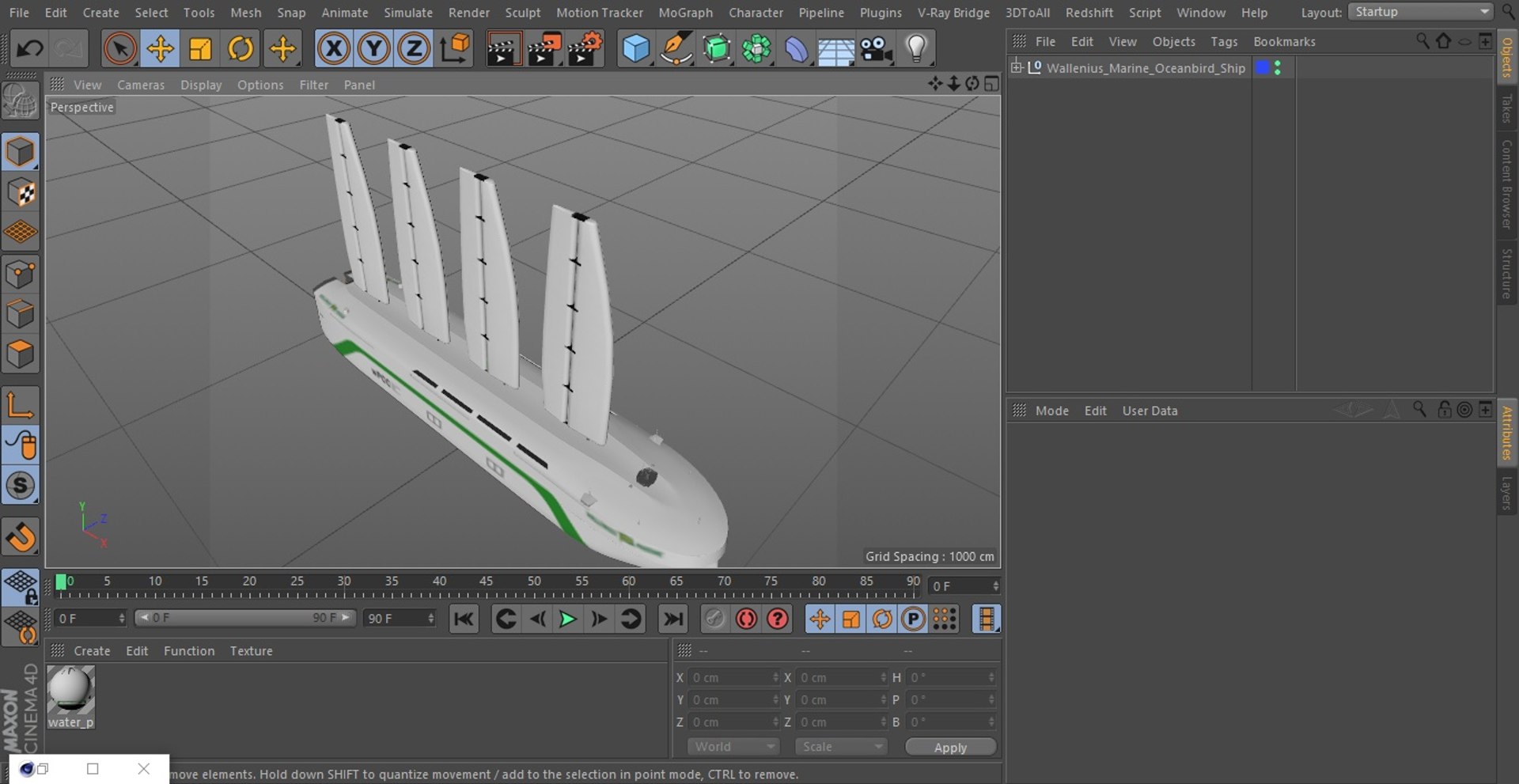
Task: Switch to Polygons mode
Action: (21, 354)
